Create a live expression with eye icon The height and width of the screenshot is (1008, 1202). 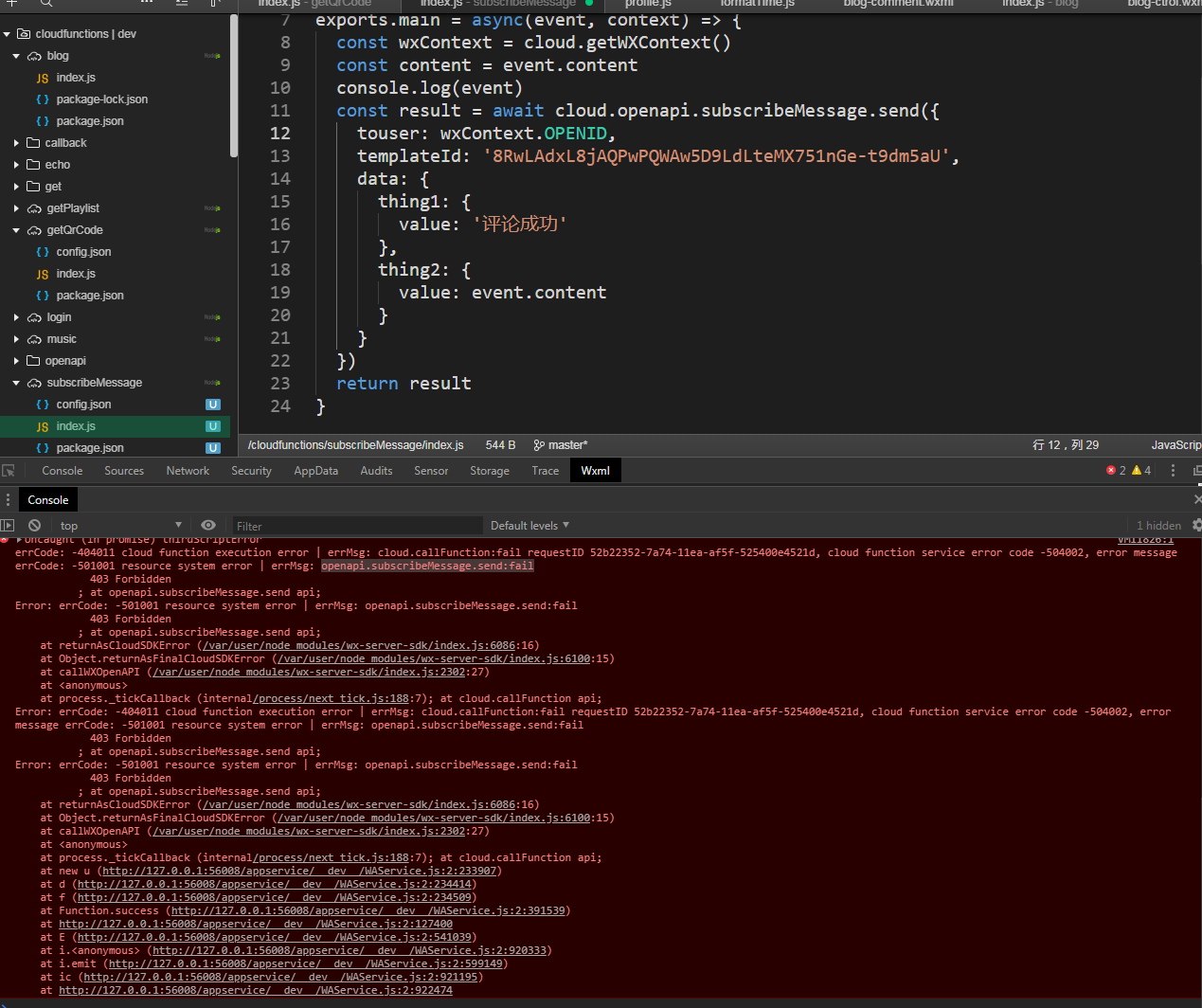click(208, 525)
